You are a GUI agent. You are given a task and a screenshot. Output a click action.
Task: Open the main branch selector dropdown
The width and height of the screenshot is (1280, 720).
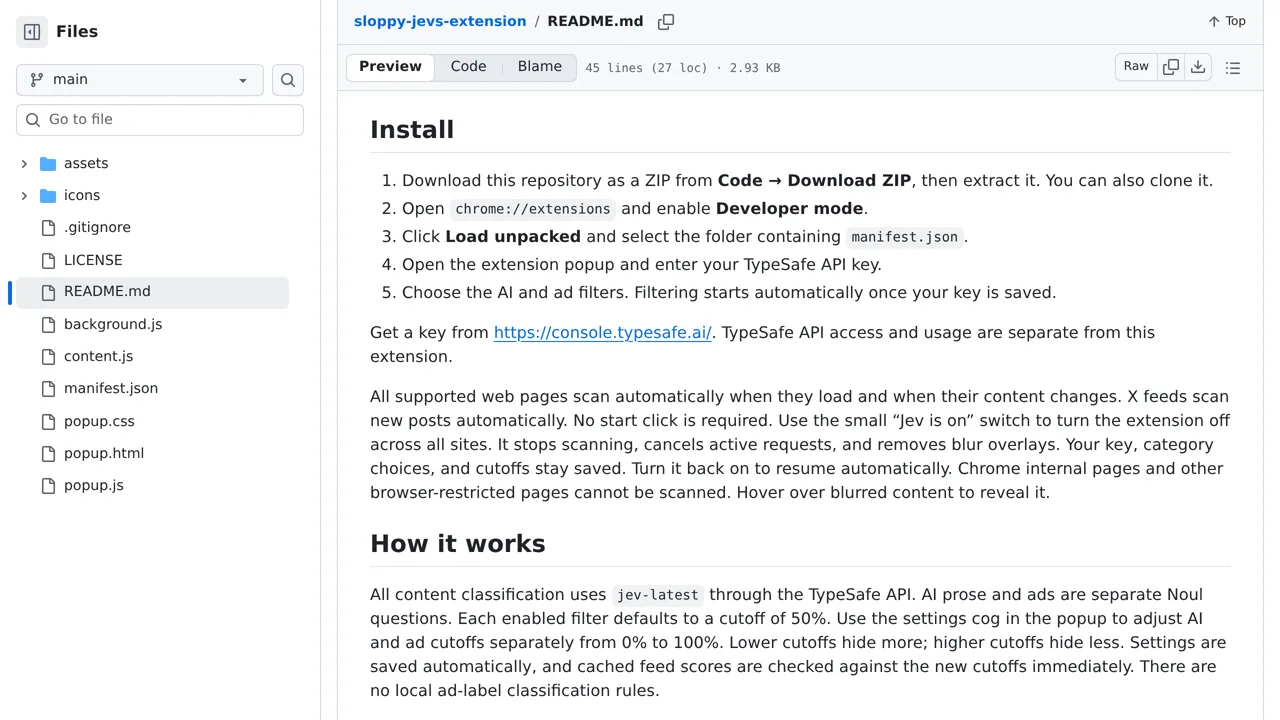point(140,80)
